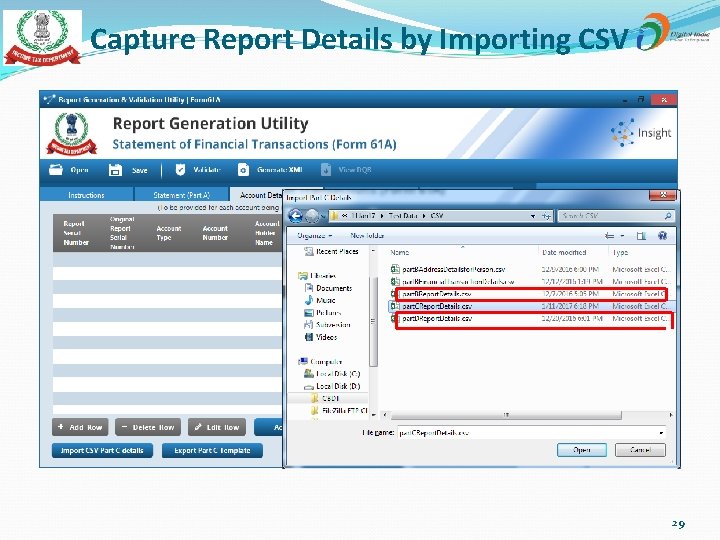
Task: Click the Edit Row button
Action: point(217,427)
